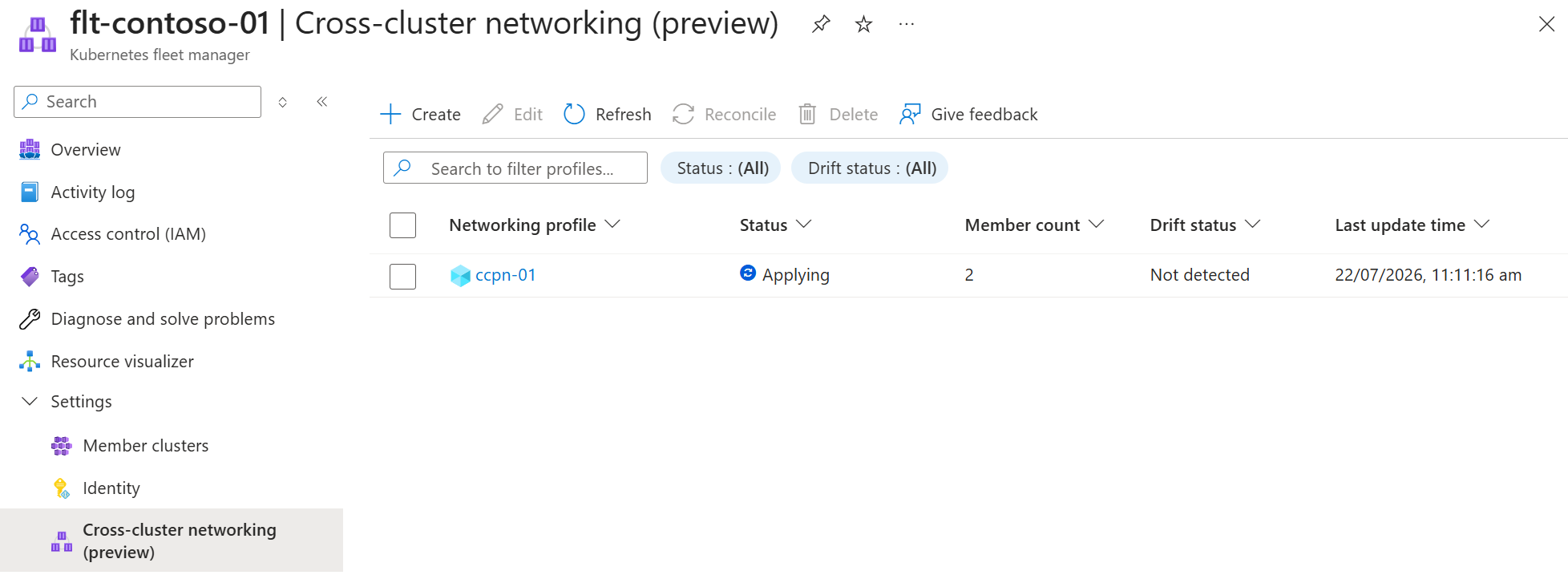
Task: Click the Edit toolbar button
Action: pyautogui.click(x=512, y=115)
